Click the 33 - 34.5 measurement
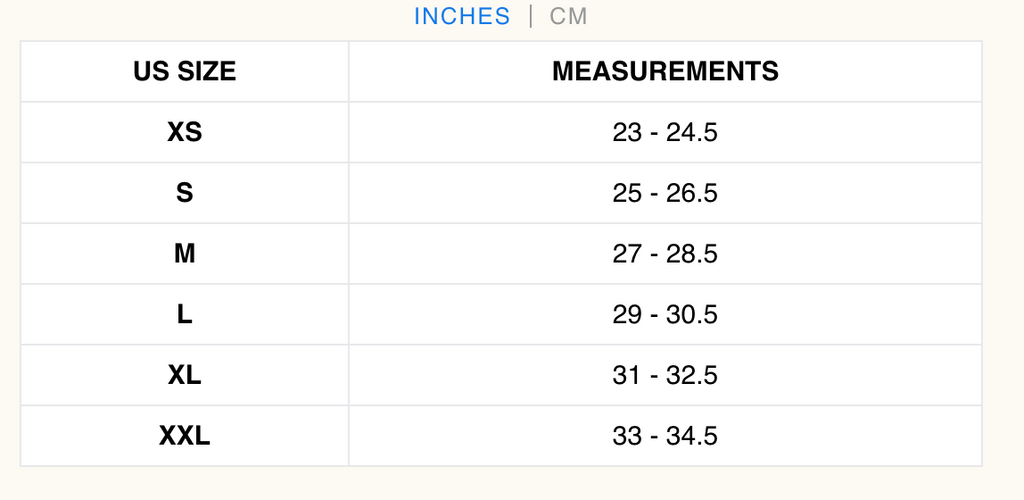Image resolution: width=1024 pixels, height=500 pixels. point(665,436)
